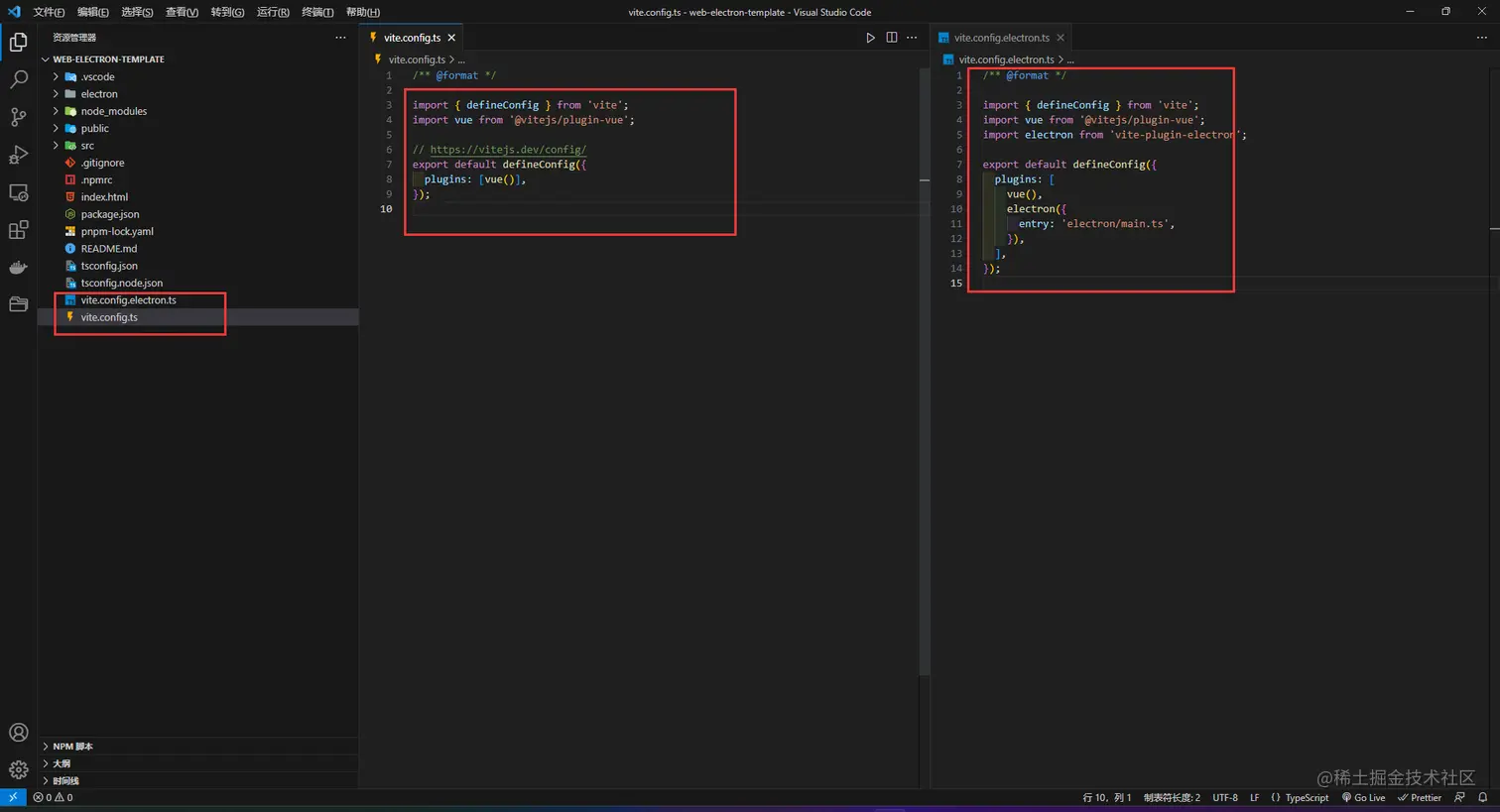Viewport: 1500px width, 812px height.
Task: Open the Docker view in activity bar
Action: 18,267
